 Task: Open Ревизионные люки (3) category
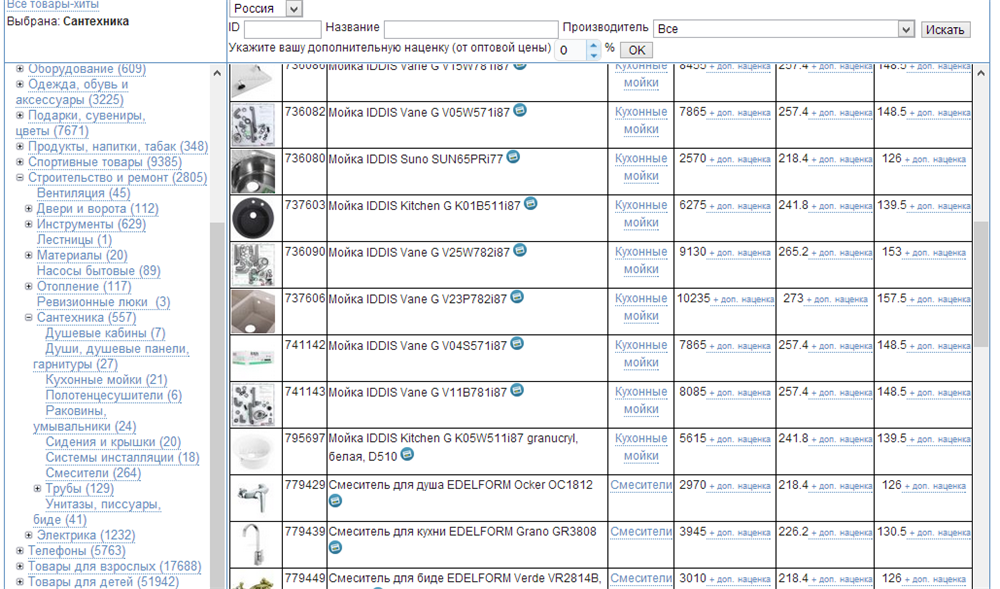pos(103,302)
